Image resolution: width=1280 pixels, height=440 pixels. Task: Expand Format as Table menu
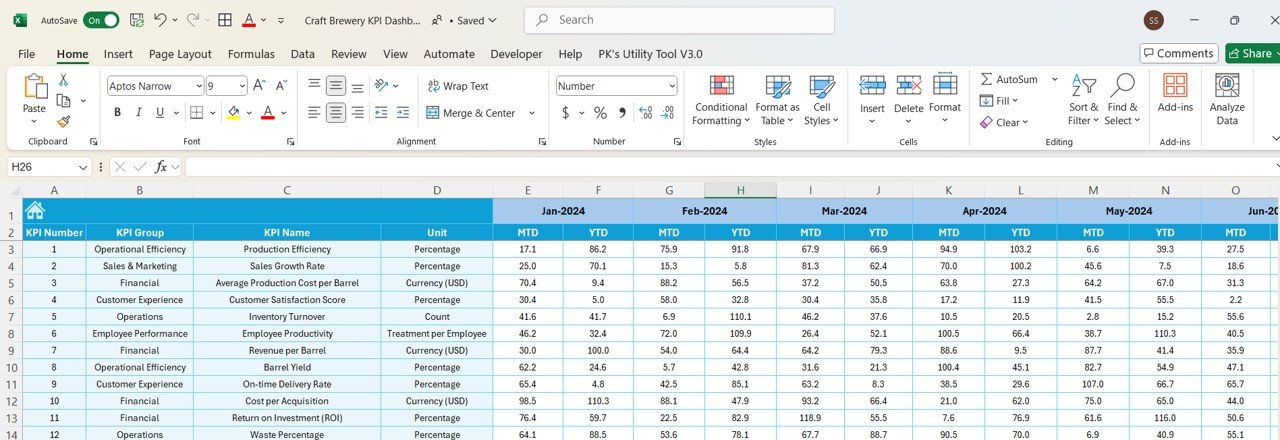[x=777, y=100]
